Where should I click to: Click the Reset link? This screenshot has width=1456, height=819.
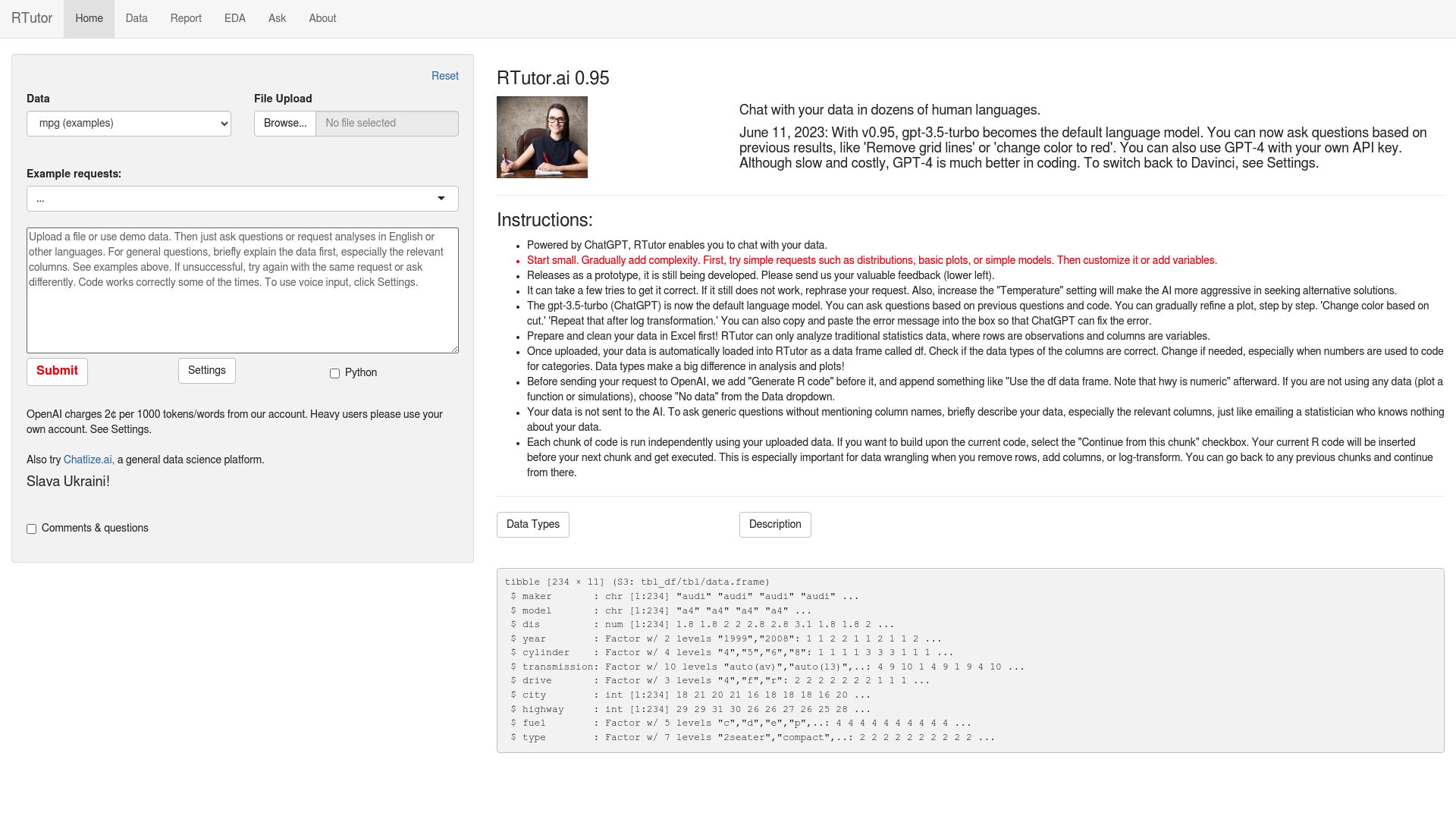click(444, 76)
